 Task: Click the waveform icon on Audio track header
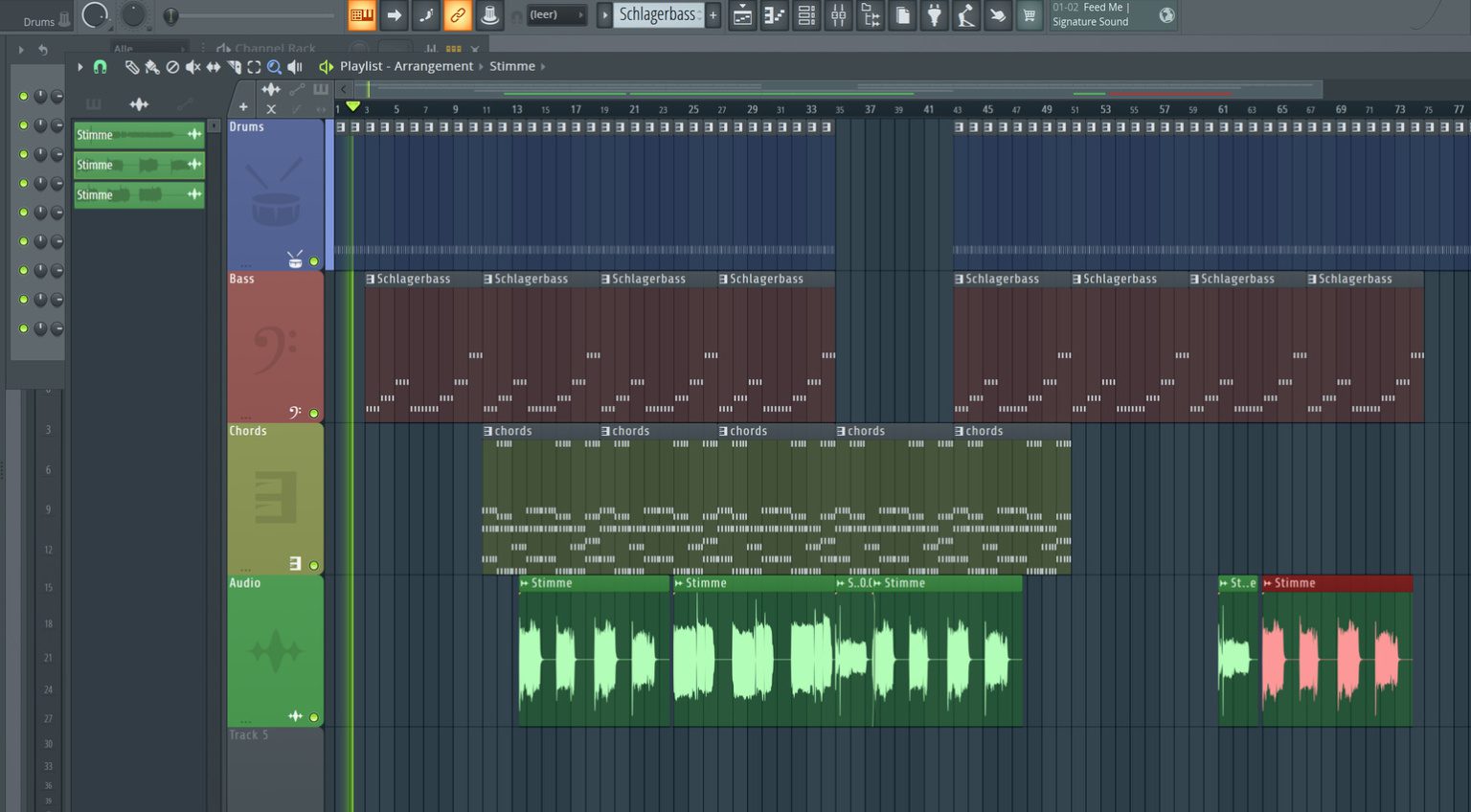coord(295,716)
